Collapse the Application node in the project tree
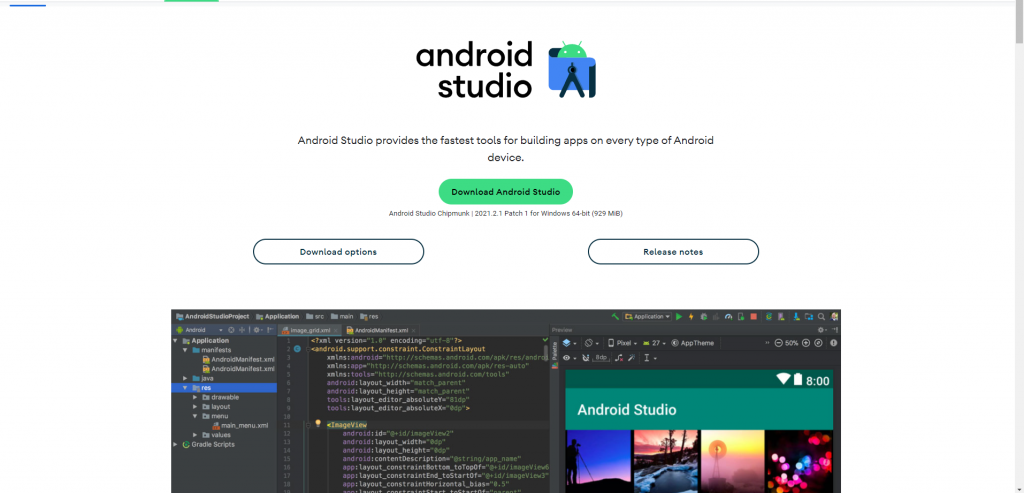The image size is (1024, 493). click(176, 340)
